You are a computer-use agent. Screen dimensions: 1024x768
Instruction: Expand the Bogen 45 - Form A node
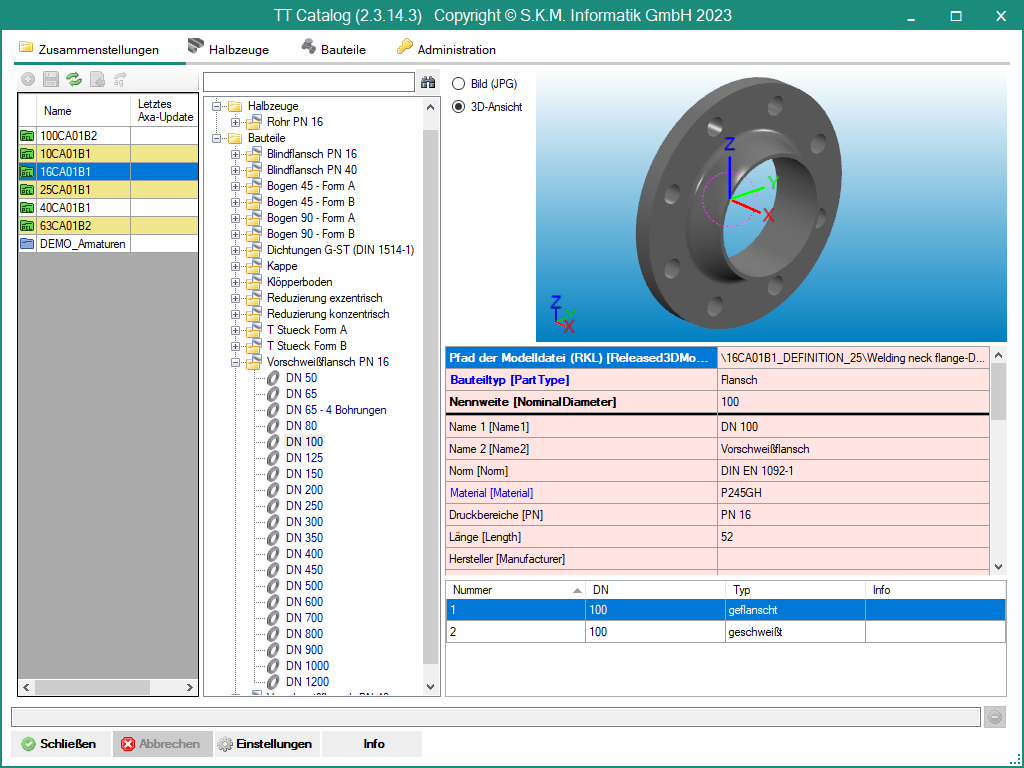236,186
